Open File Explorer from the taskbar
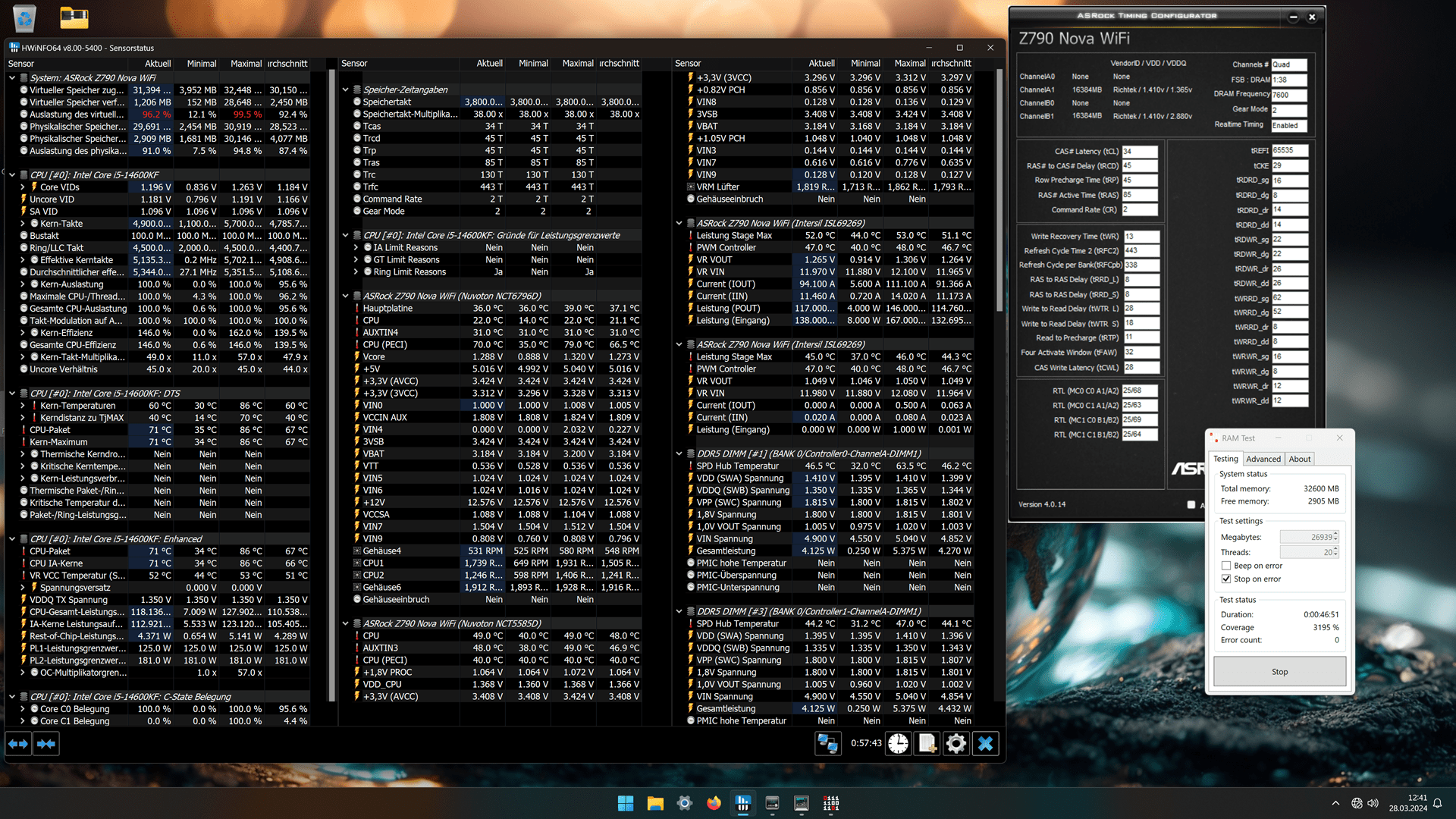1456x819 pixels. (x=655, y=803)
